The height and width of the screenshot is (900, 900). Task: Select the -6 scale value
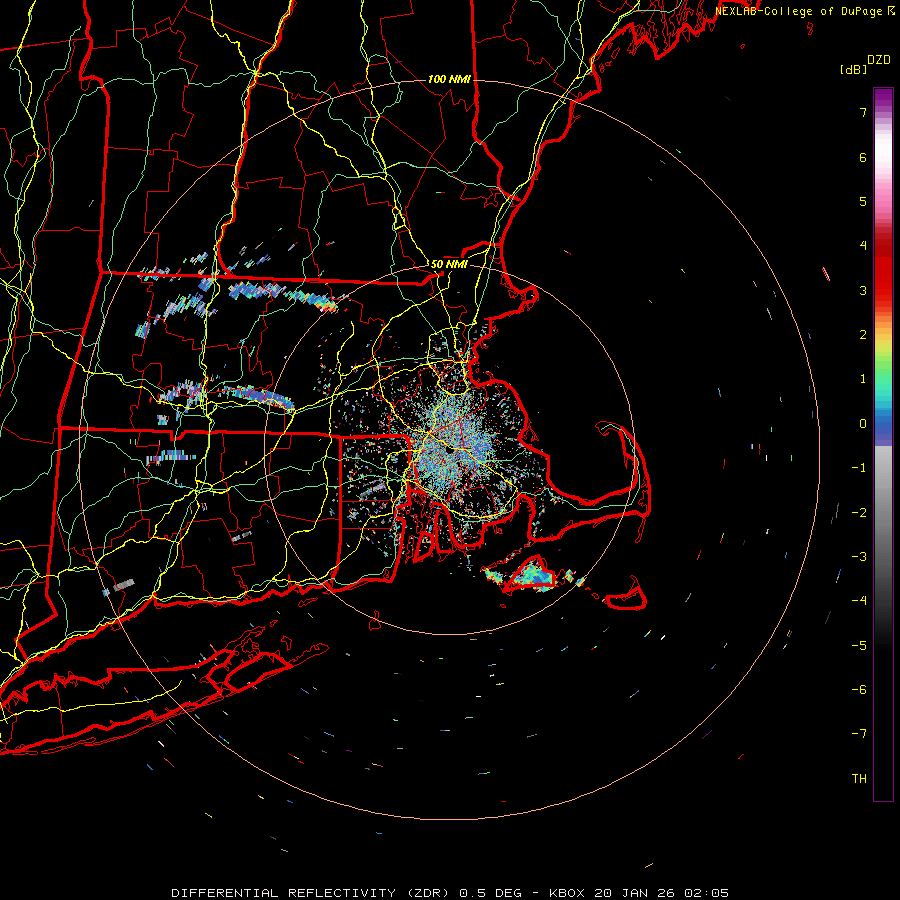[859, 690]
